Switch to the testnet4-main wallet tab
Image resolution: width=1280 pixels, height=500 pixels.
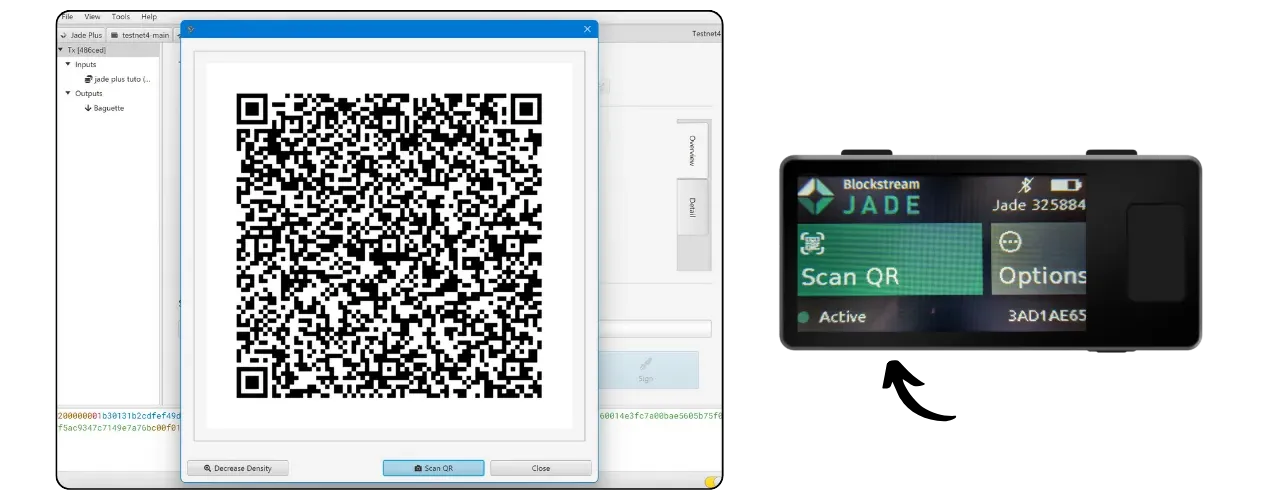(140, 35)
